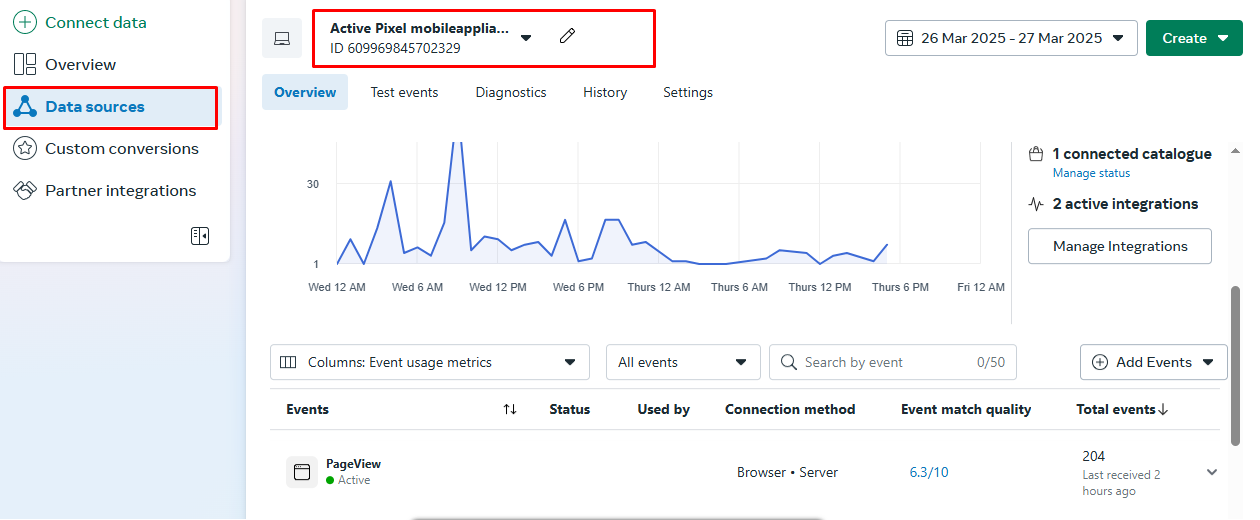Image resolution: width=1260 pixels, height=520 pixels.
Task: Click the PageView browser window icon
Action: pos(302,472)
